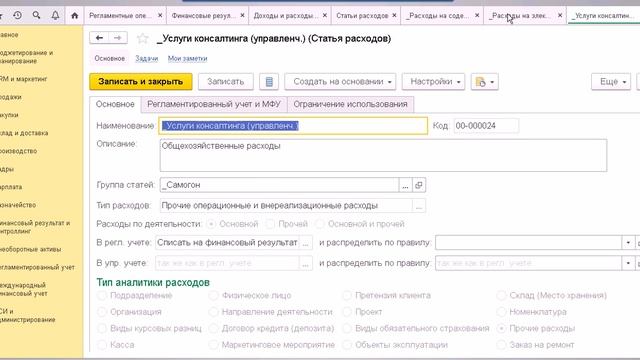Add form to favorites star
This screenshot has height=360, width=640.
pyautogui.click(x=142, y=38)
